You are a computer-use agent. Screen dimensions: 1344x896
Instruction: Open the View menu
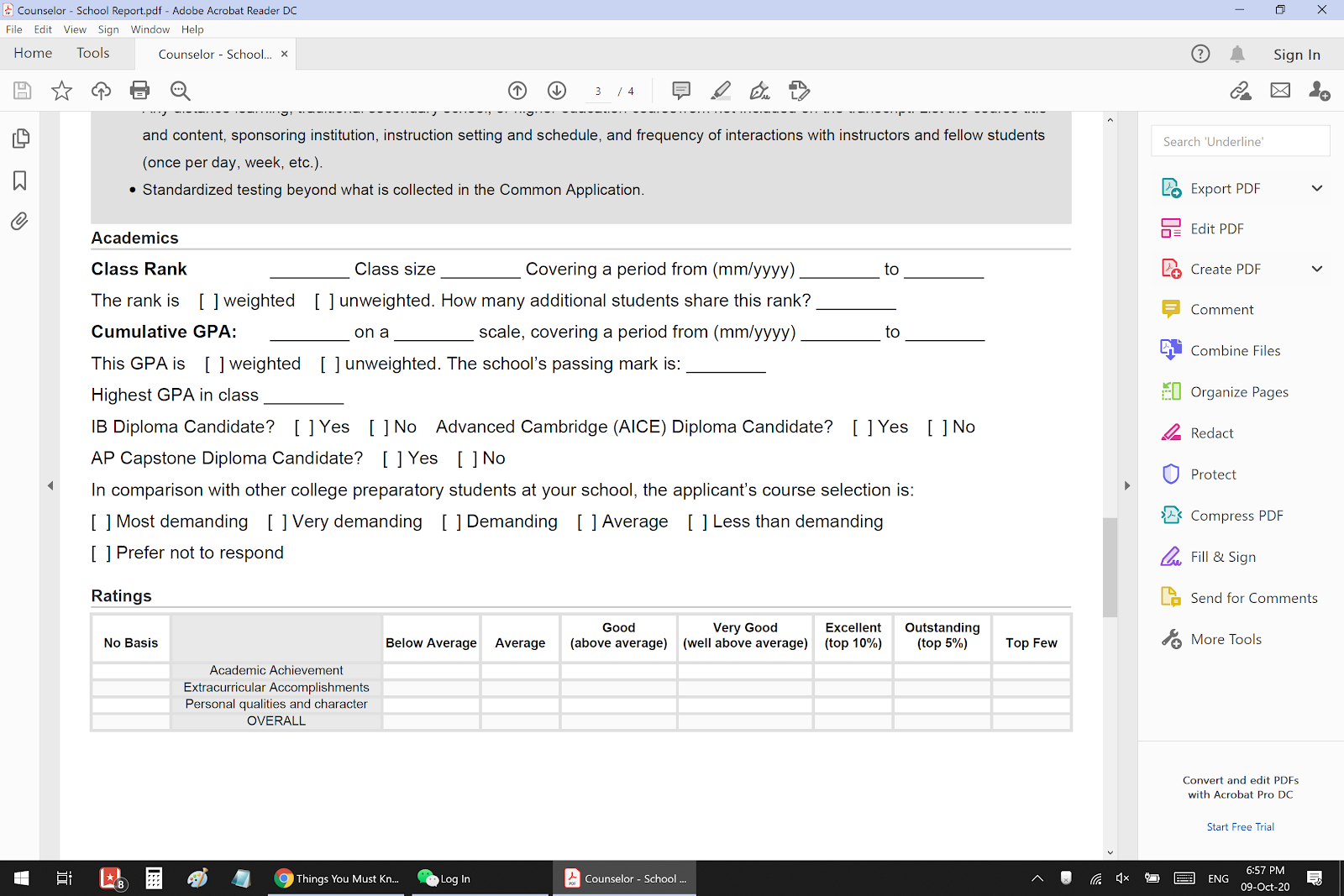75,29
